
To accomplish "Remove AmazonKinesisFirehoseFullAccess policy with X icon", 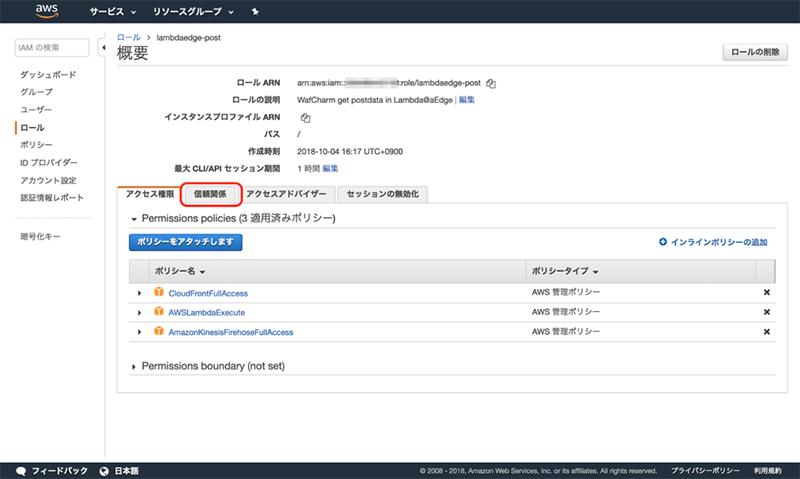I will tap(767, 332).
